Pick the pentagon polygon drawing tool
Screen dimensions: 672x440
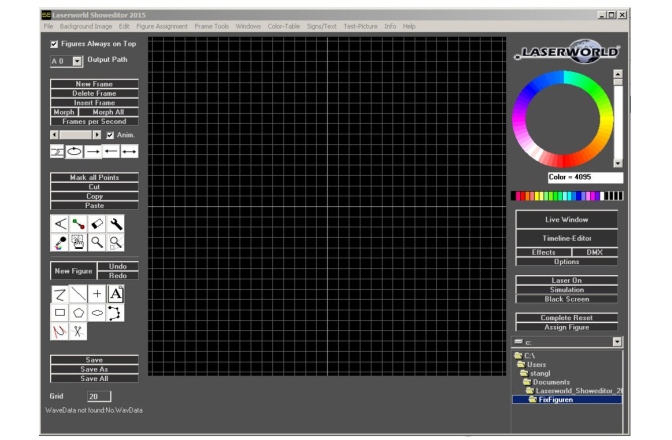78,313
